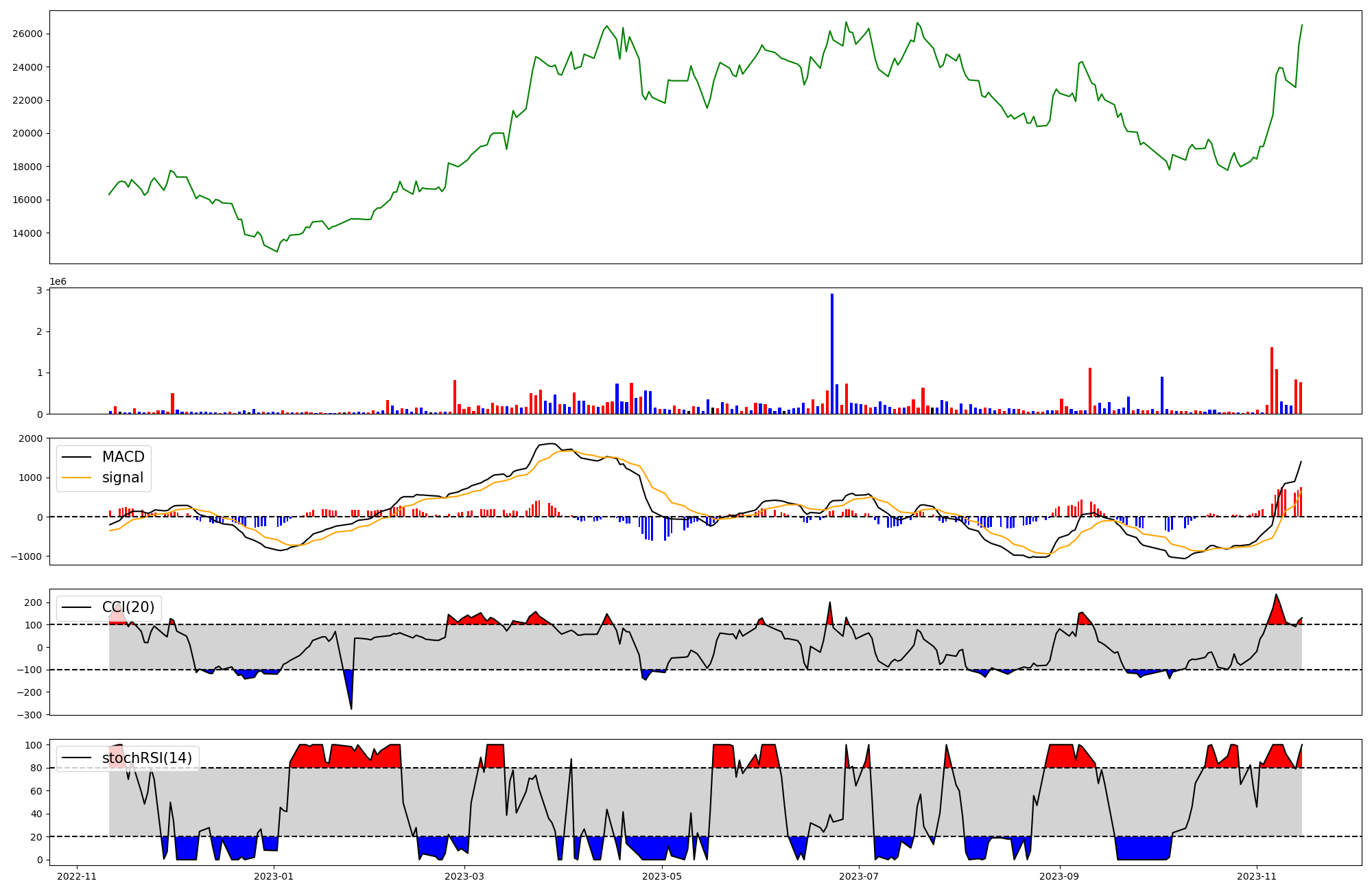Viewport: 1372px width, 892px height.
Task: Click the MACD legend entry
Action: (123, 457)
